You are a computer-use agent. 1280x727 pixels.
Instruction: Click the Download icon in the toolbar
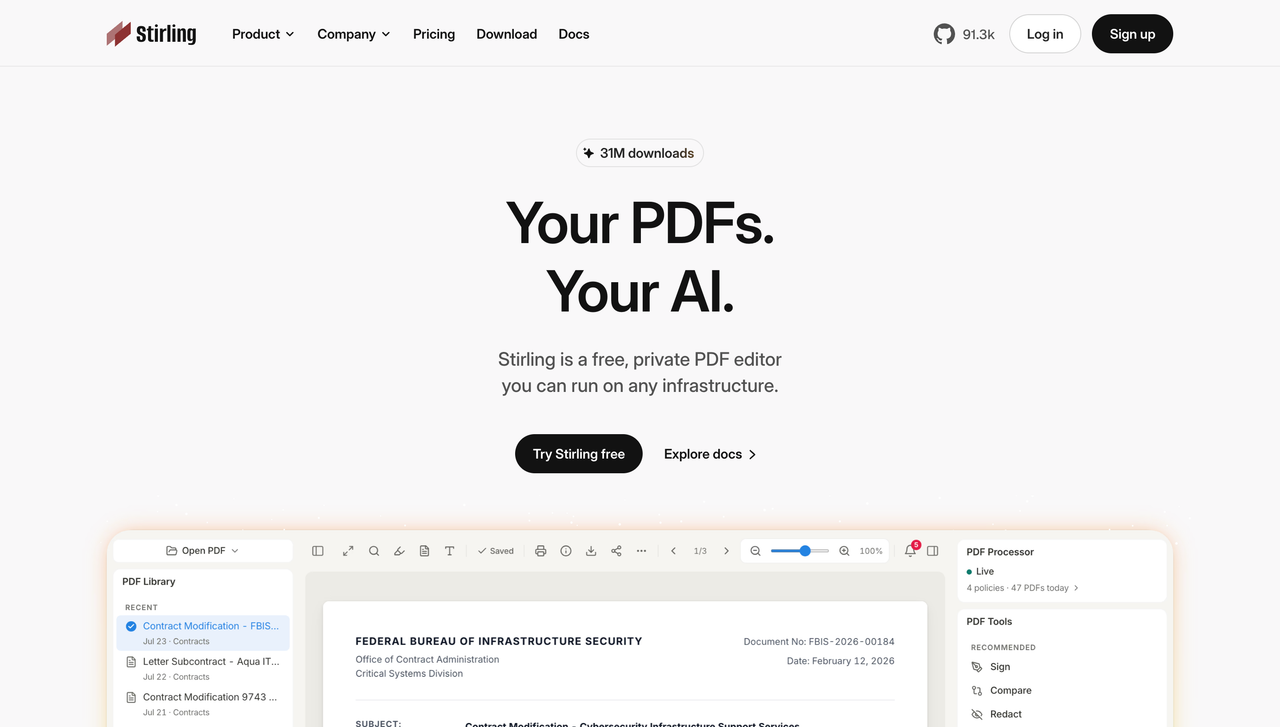click(x=591, y=551)
